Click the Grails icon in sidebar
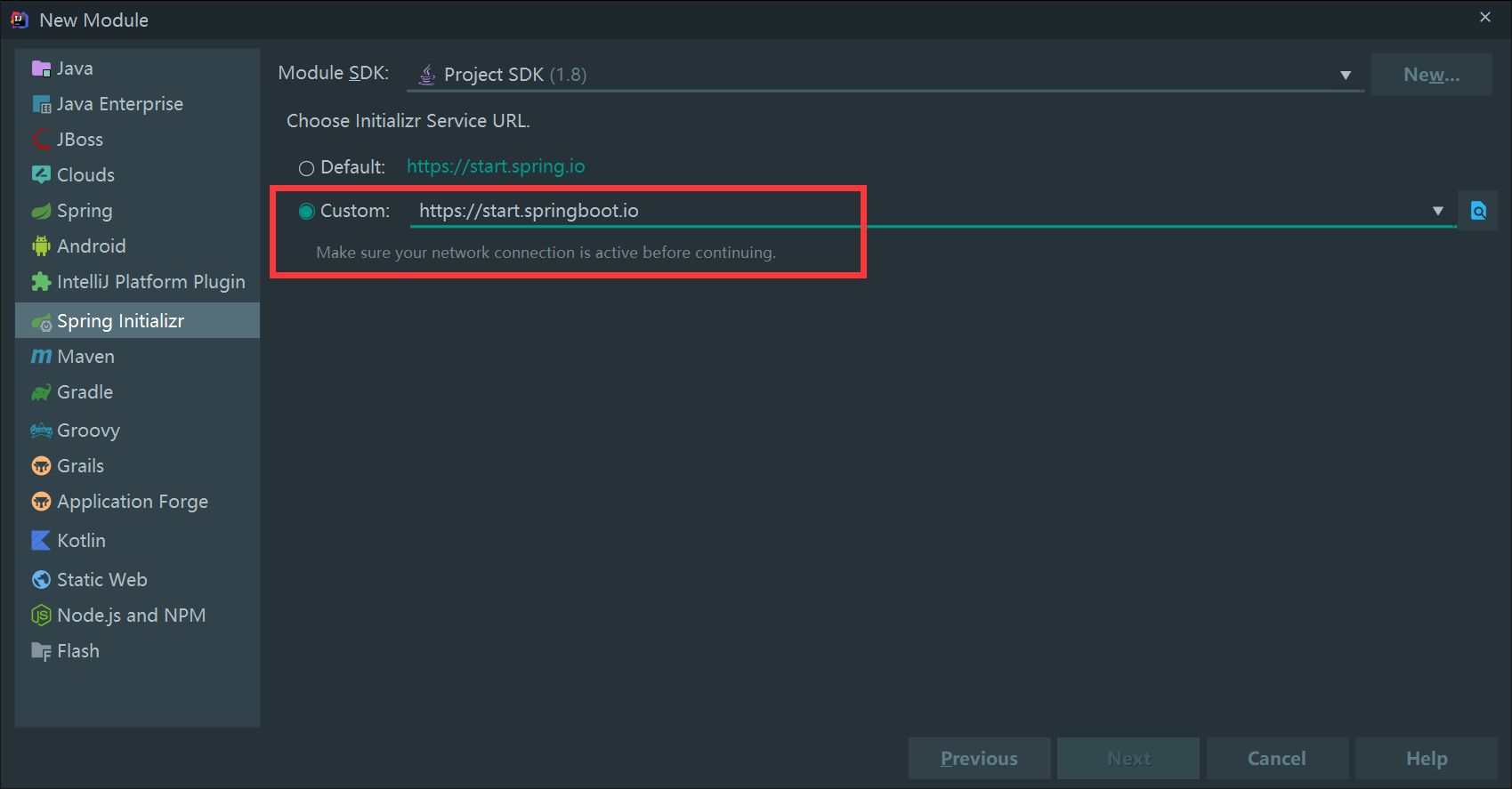This screenshot has width=1512, height=789. (x=41, y=466)
